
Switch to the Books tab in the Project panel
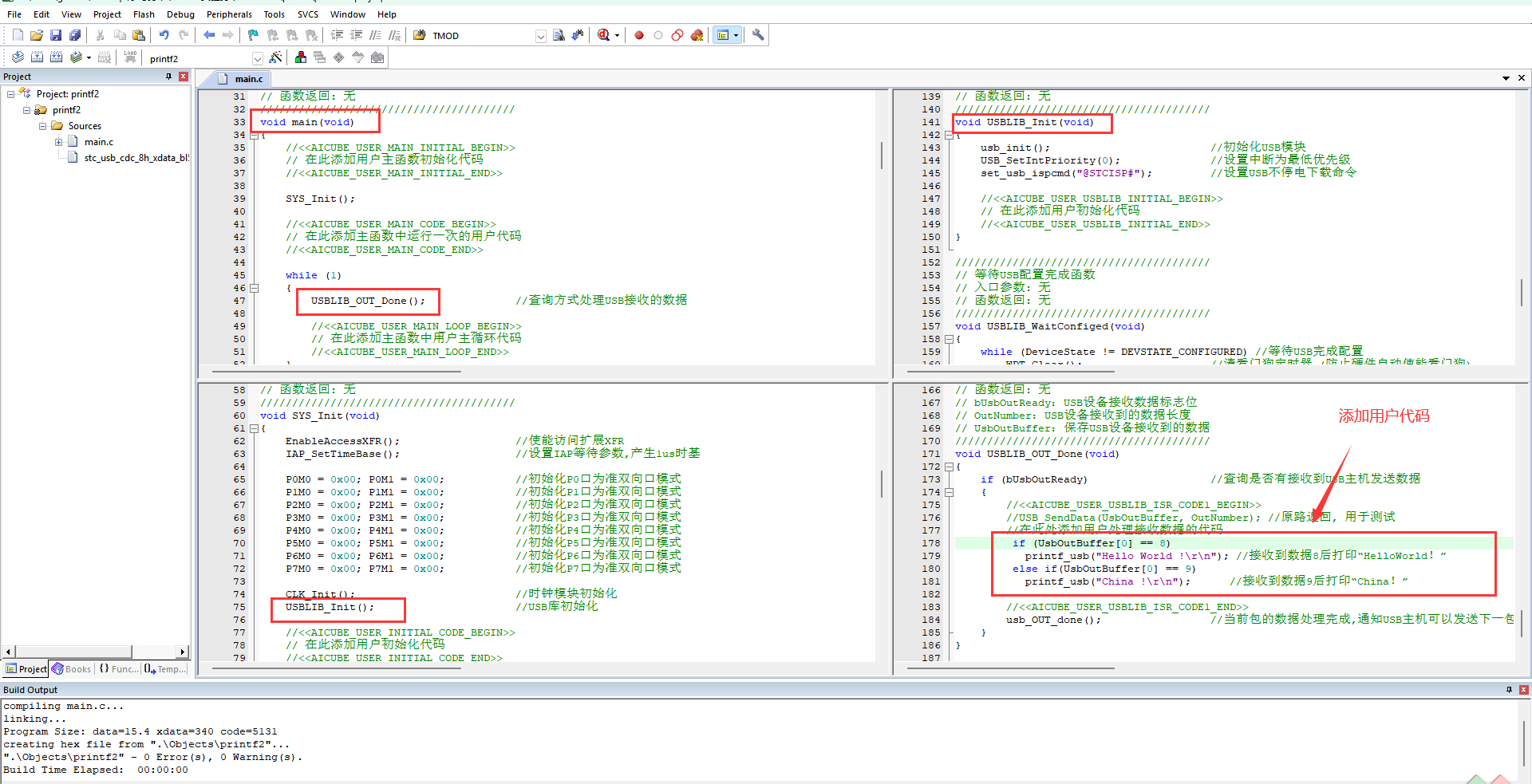(x=72, y=669)
